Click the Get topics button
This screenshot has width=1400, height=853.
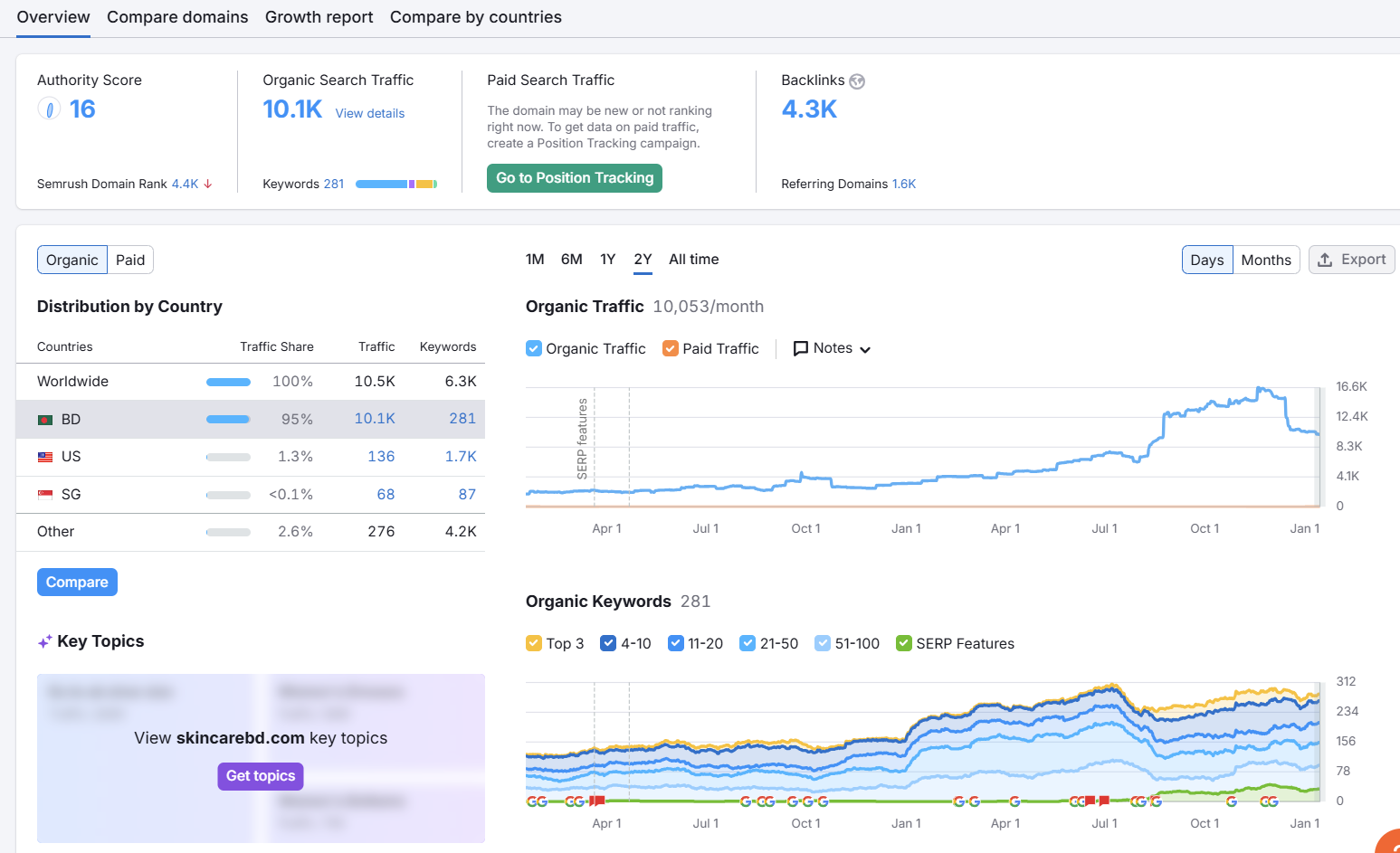[x=261, y=776]
